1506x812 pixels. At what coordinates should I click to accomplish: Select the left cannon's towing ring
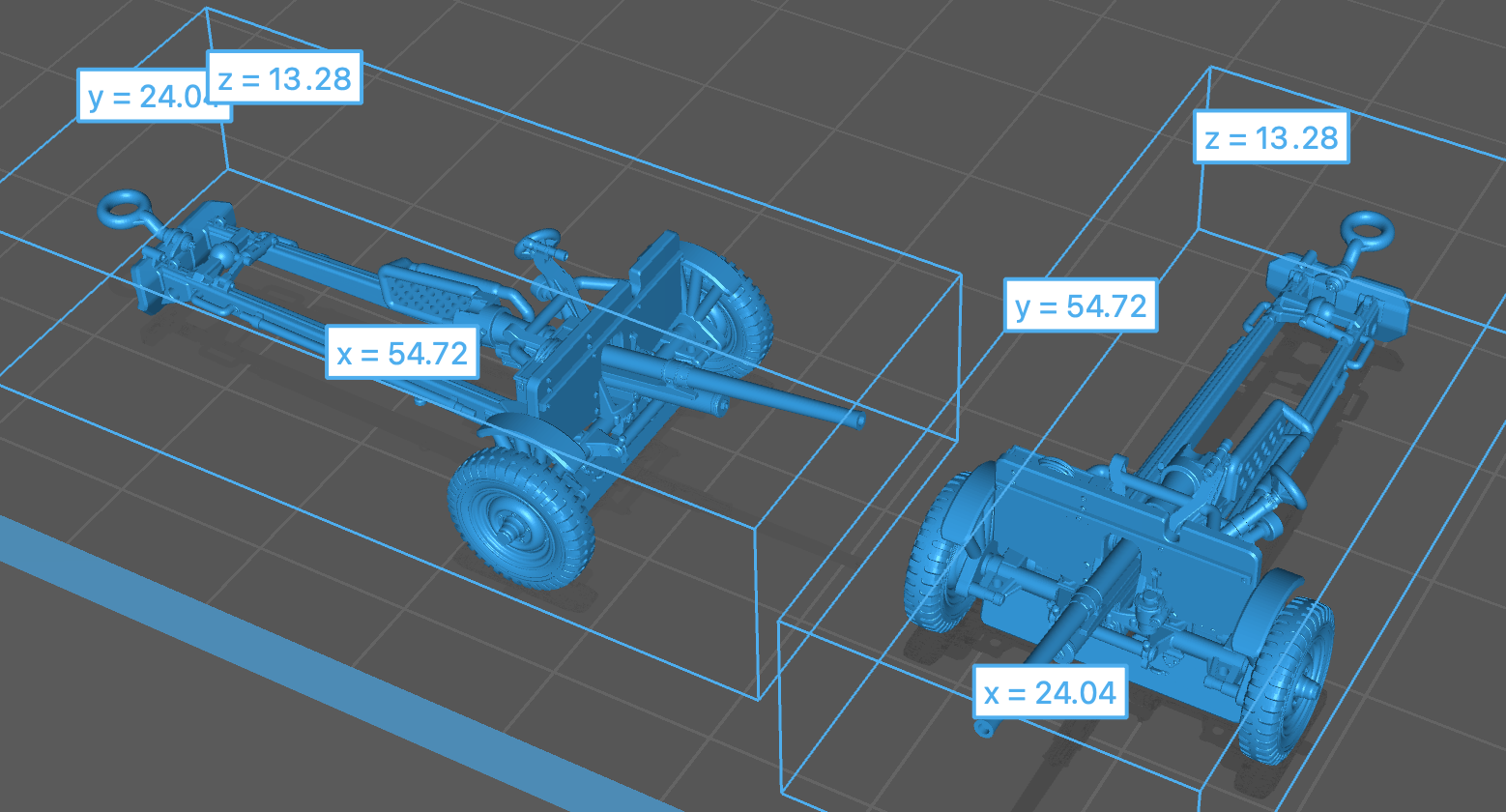124,207
